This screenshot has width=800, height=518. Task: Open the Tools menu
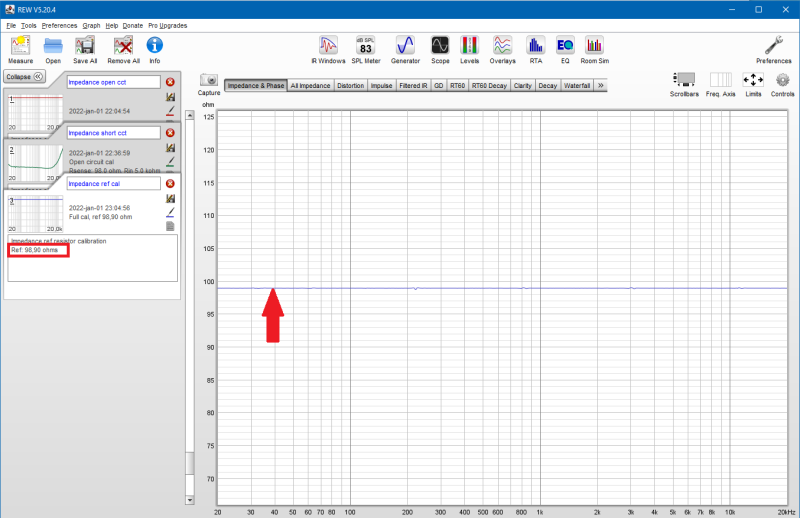point(29,26)
